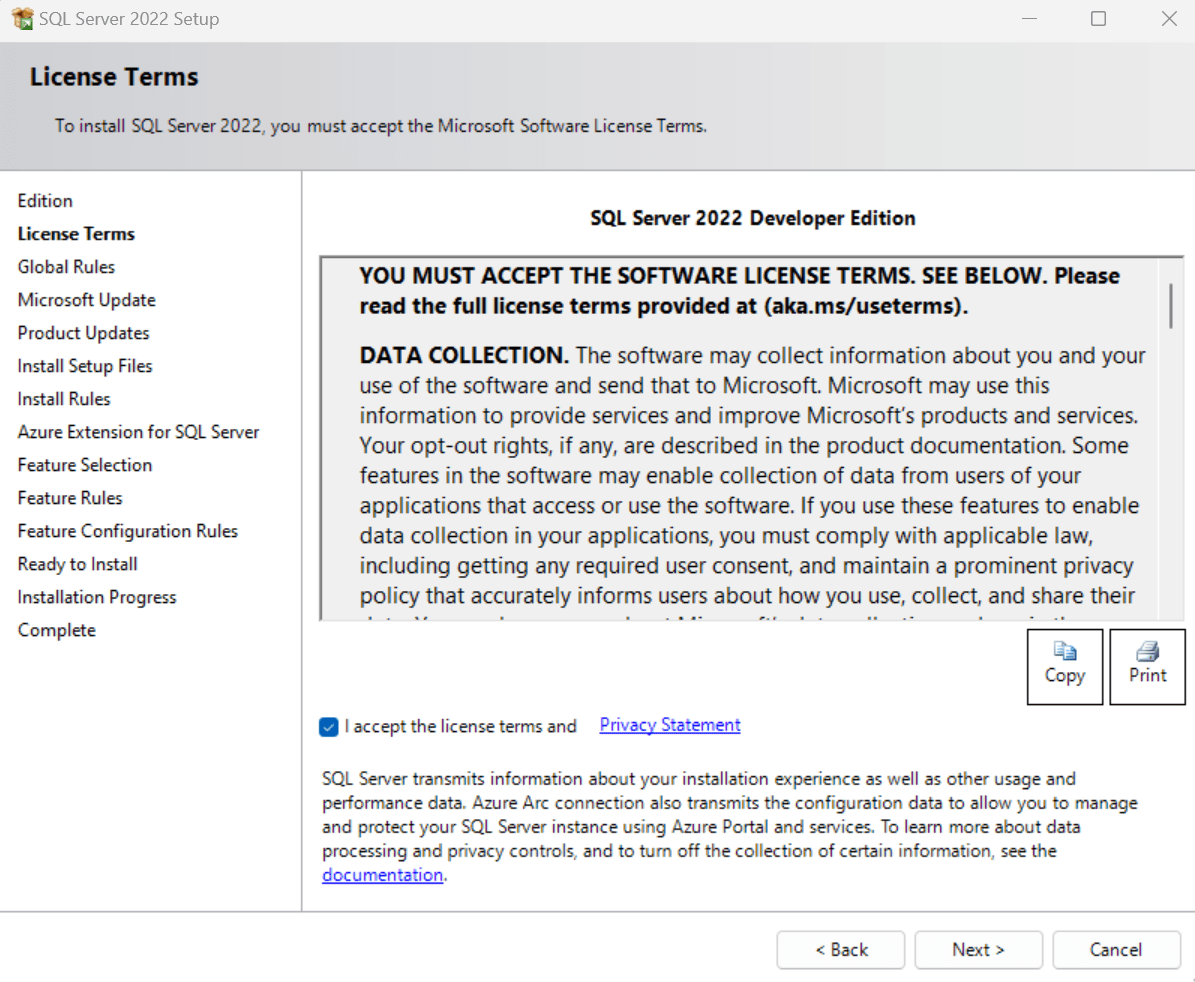The width and height of the screenshot is (1195, 982).
Task: Click the Print license terms button
Action: pyautogui.click(x=1147, y=667)
